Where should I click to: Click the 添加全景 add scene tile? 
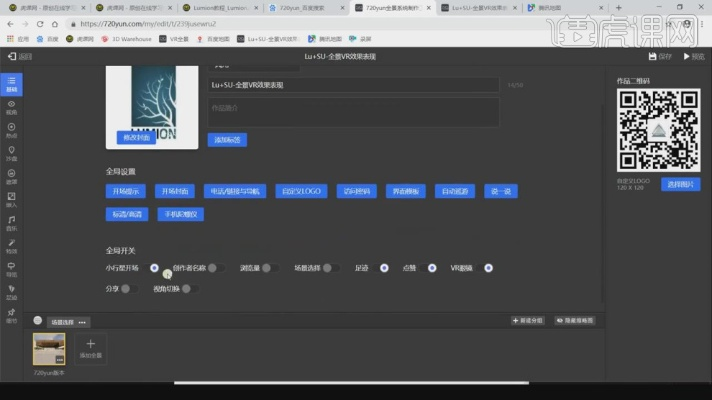(90, 348)
